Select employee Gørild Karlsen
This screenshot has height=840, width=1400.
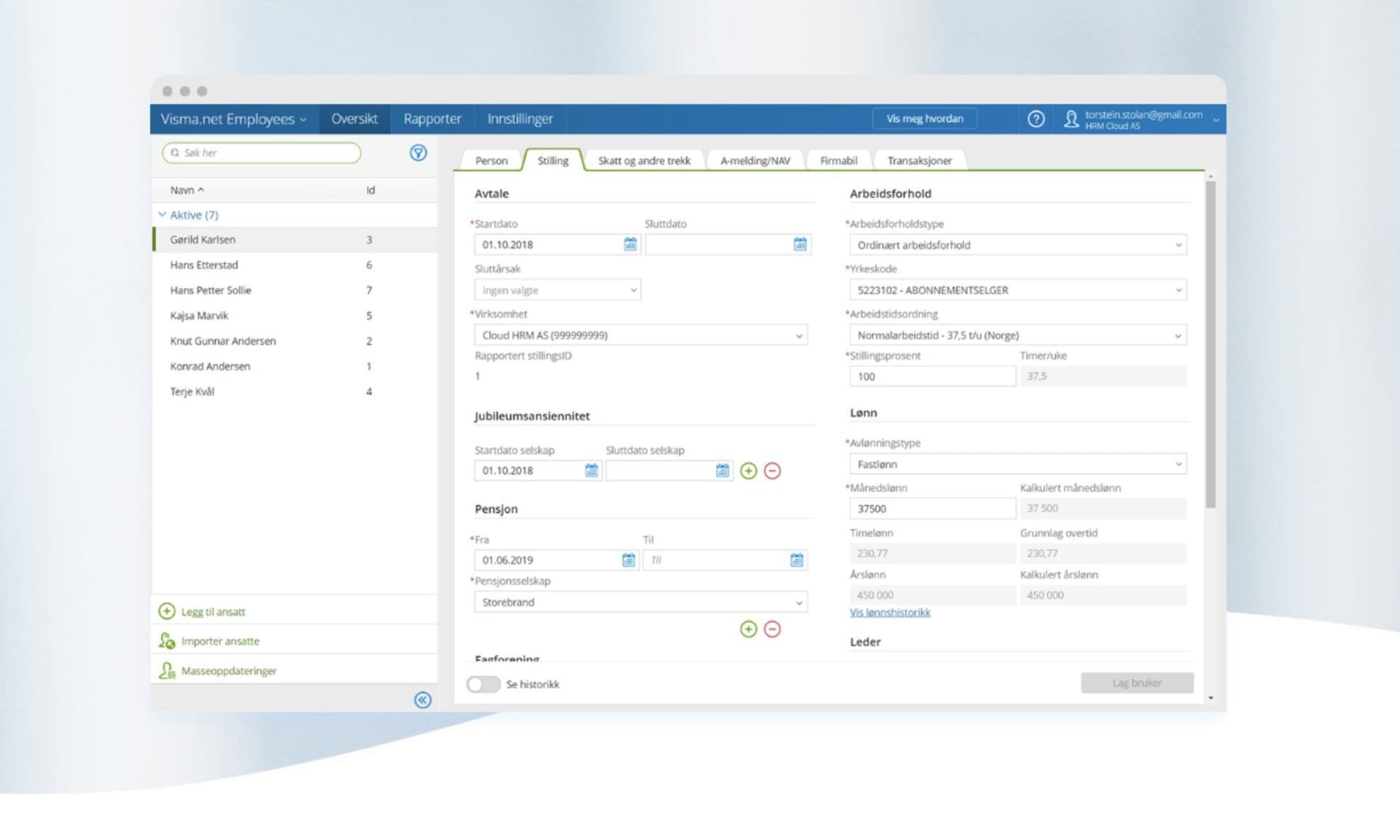pyautogui.click(x=295, y=239)
